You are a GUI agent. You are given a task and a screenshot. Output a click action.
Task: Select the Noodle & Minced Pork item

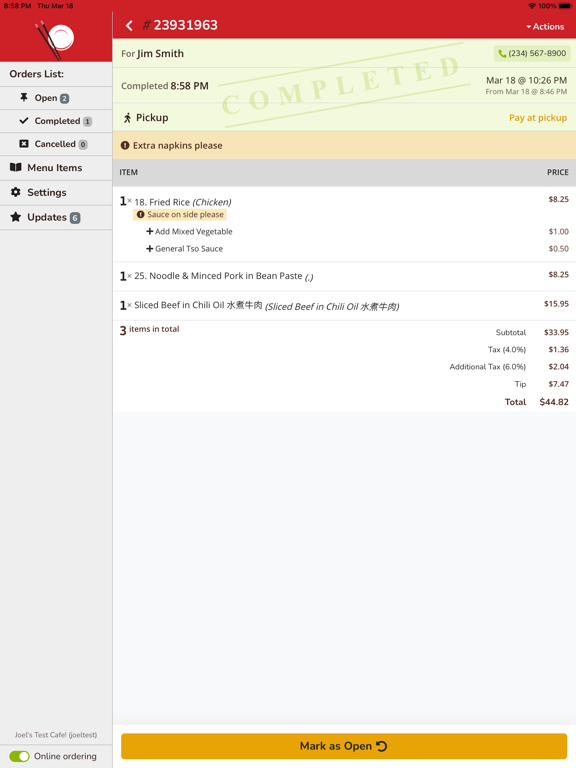pyautogui.click(x=344, y=276)
